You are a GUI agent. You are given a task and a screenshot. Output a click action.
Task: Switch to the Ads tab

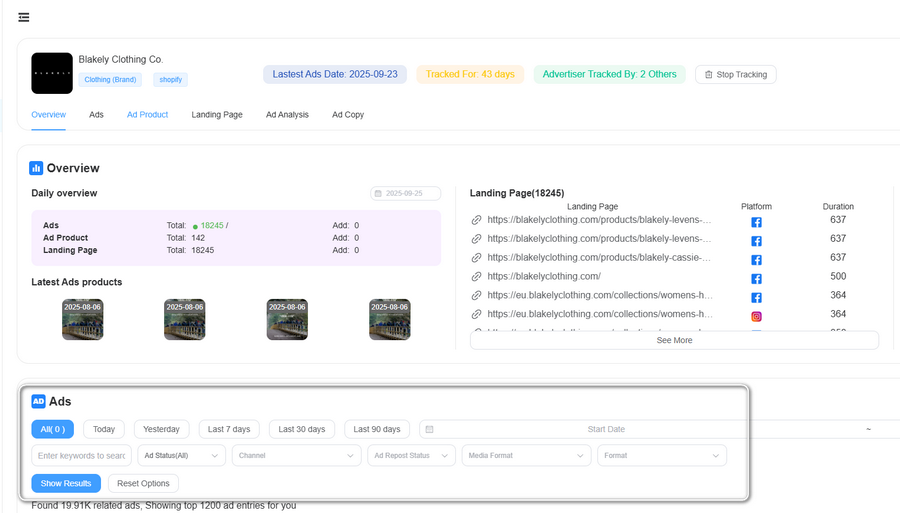(x=96, y=115)
